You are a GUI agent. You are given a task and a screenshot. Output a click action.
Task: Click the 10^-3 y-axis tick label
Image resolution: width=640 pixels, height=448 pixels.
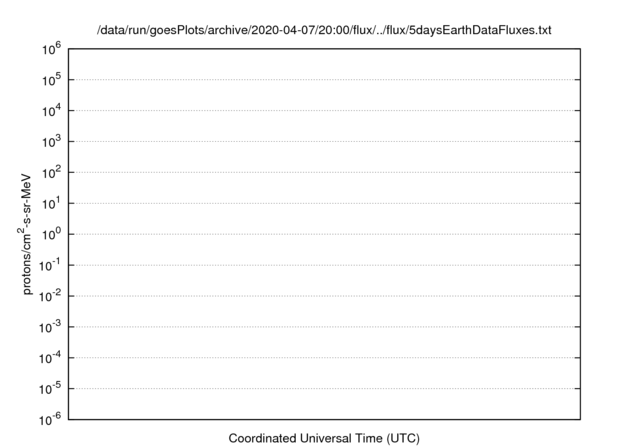point(50,327)
